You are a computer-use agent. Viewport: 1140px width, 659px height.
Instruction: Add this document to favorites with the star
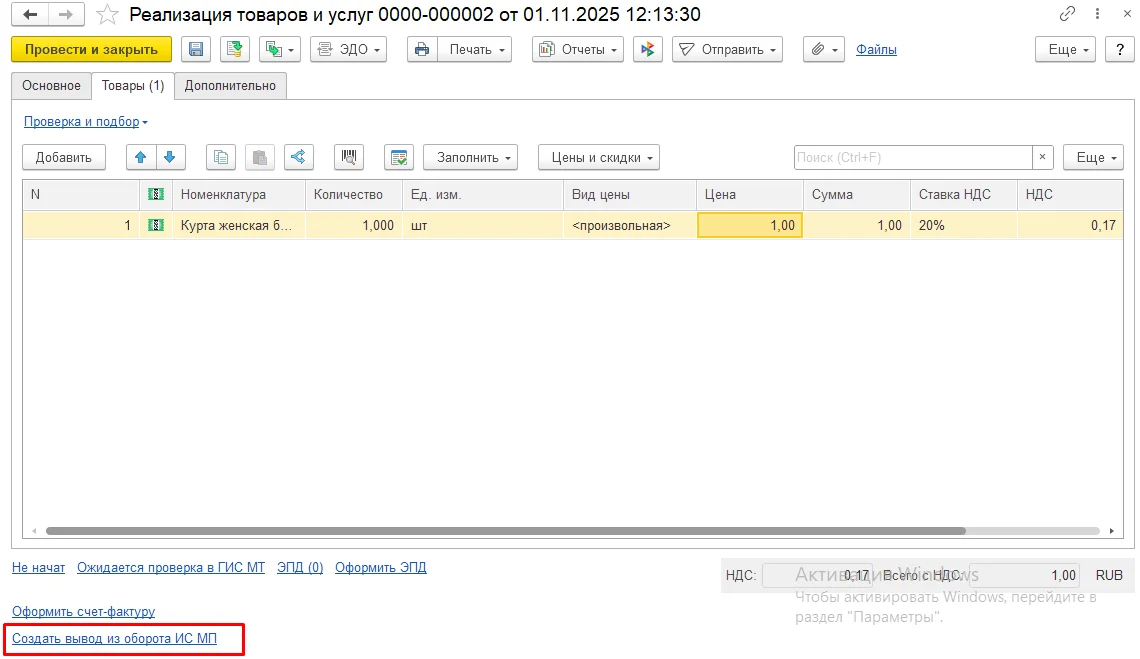[x=107, y=15]
